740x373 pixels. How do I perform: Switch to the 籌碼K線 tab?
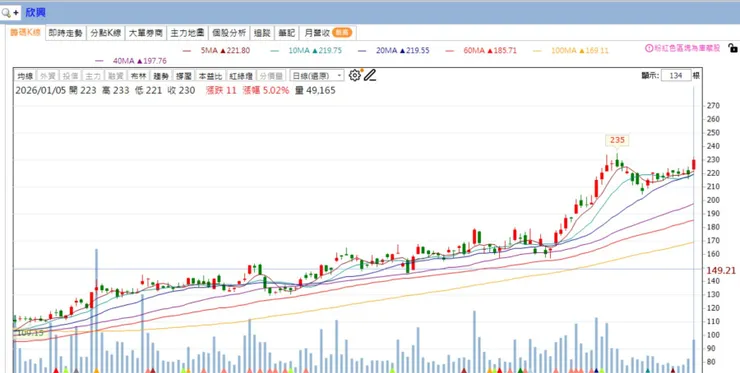point(25,33)
